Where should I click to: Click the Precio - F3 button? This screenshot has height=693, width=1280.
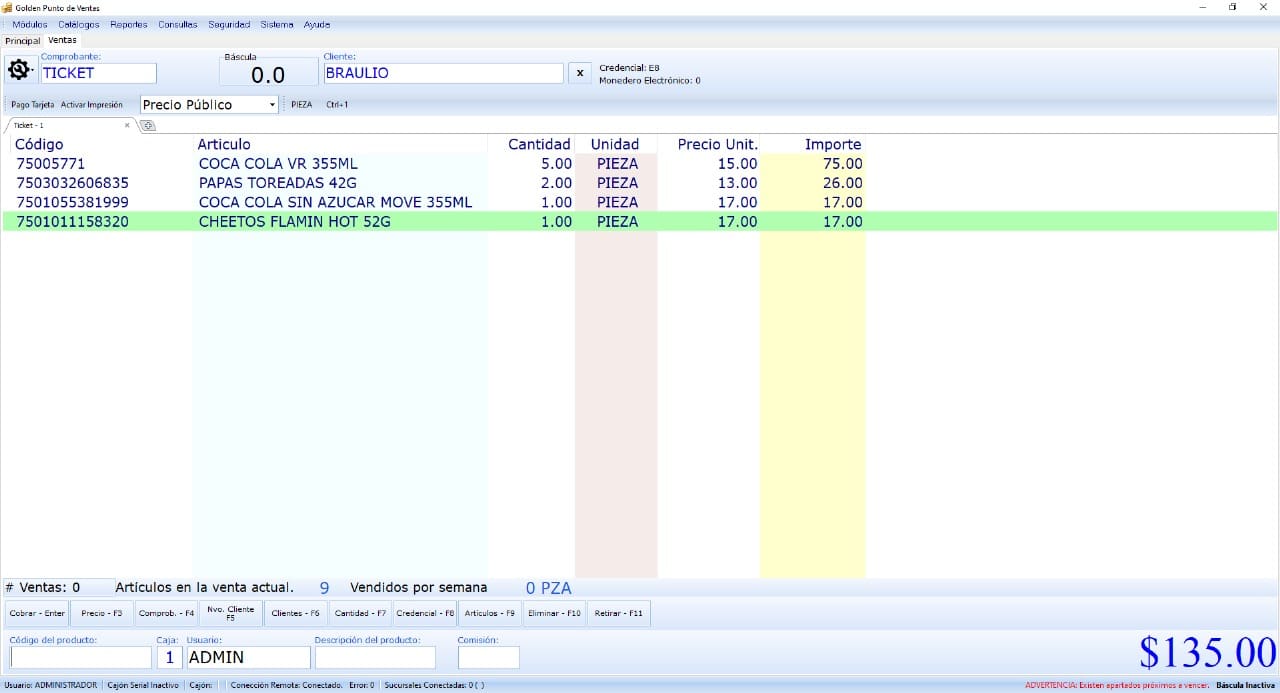pyautogui.click(x=102, y=613)
